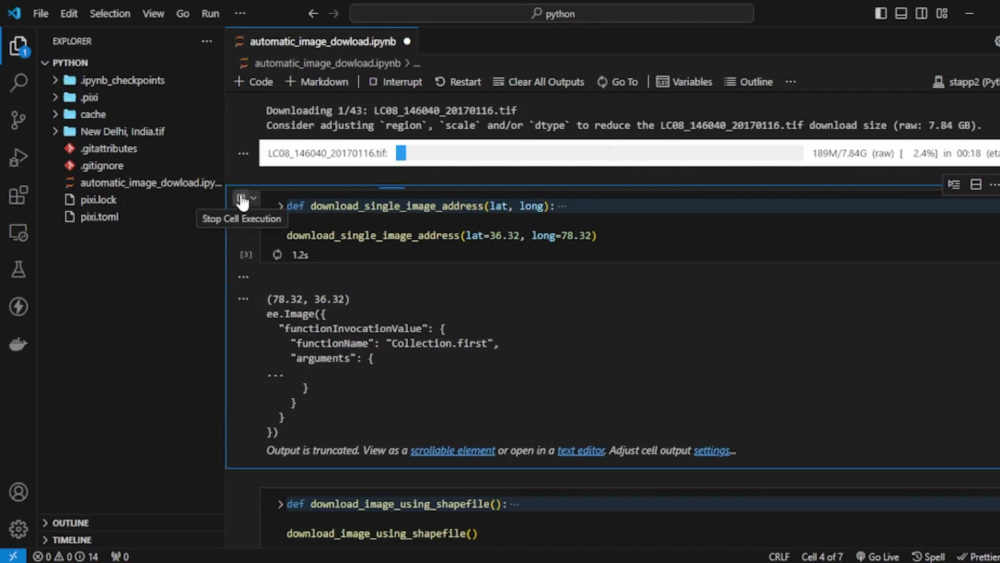Open Explorer views and more actions ellipsis
Viewport: 1000px width, 563px height.
click(x=207, y=41)
